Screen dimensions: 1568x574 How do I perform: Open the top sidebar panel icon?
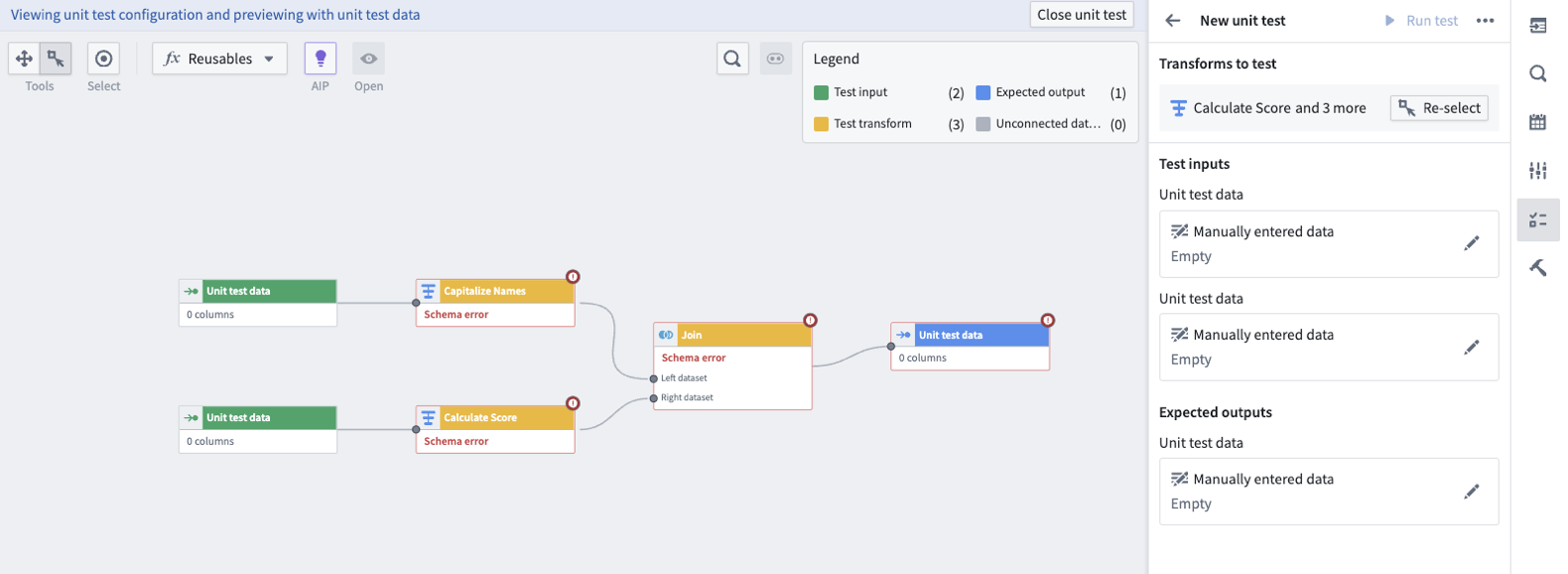click(1538, 26)
